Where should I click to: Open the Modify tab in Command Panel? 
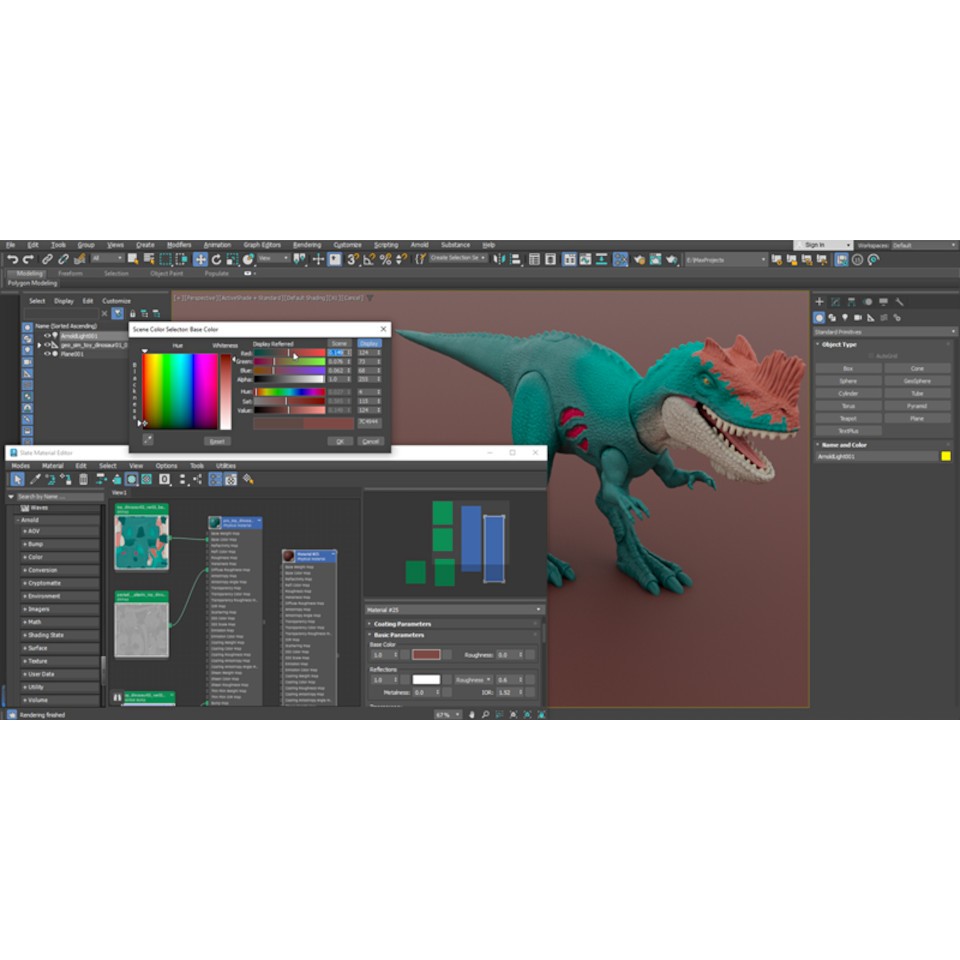835,301
